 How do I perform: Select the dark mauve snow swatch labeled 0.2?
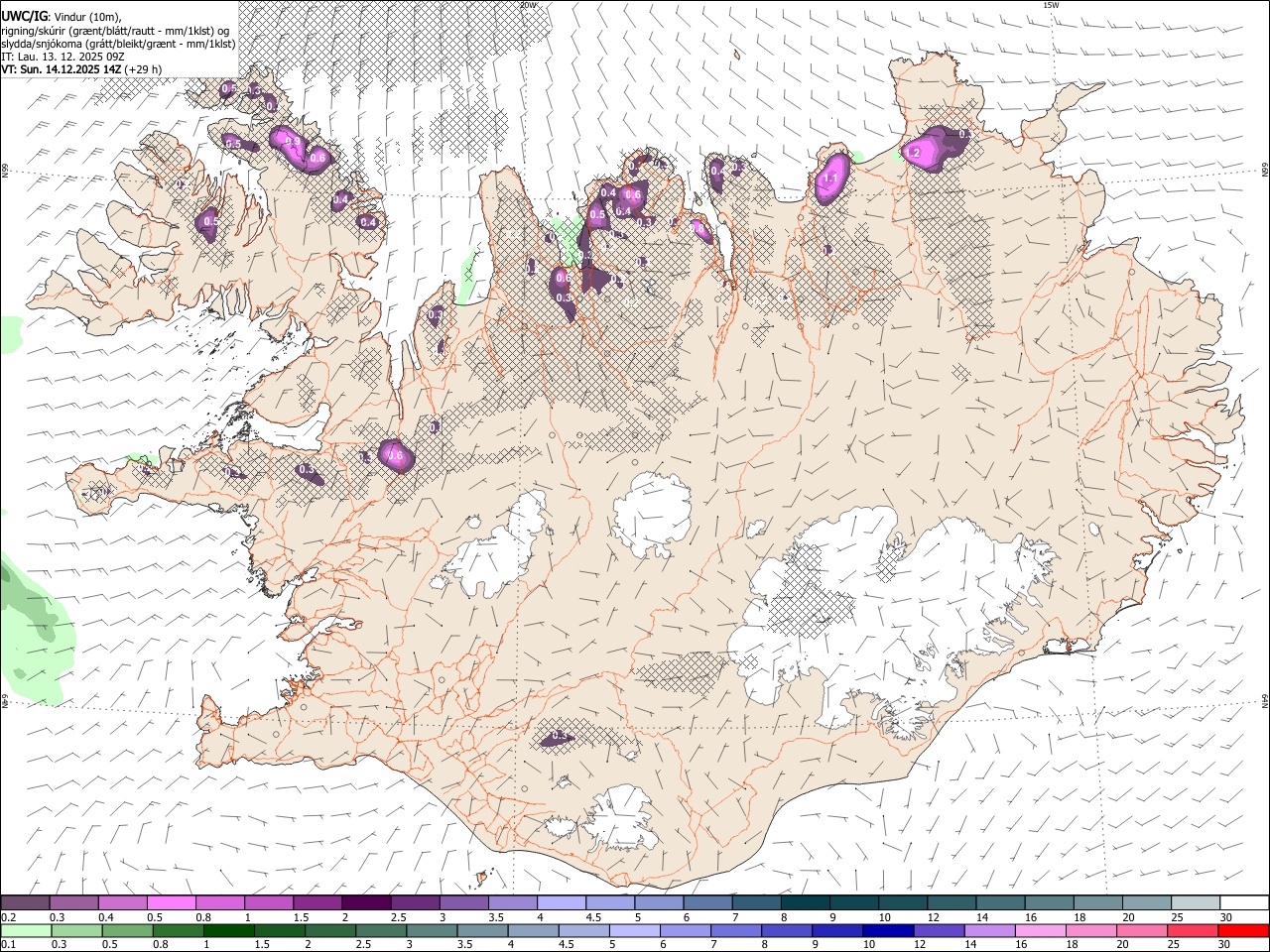(25, 902)
